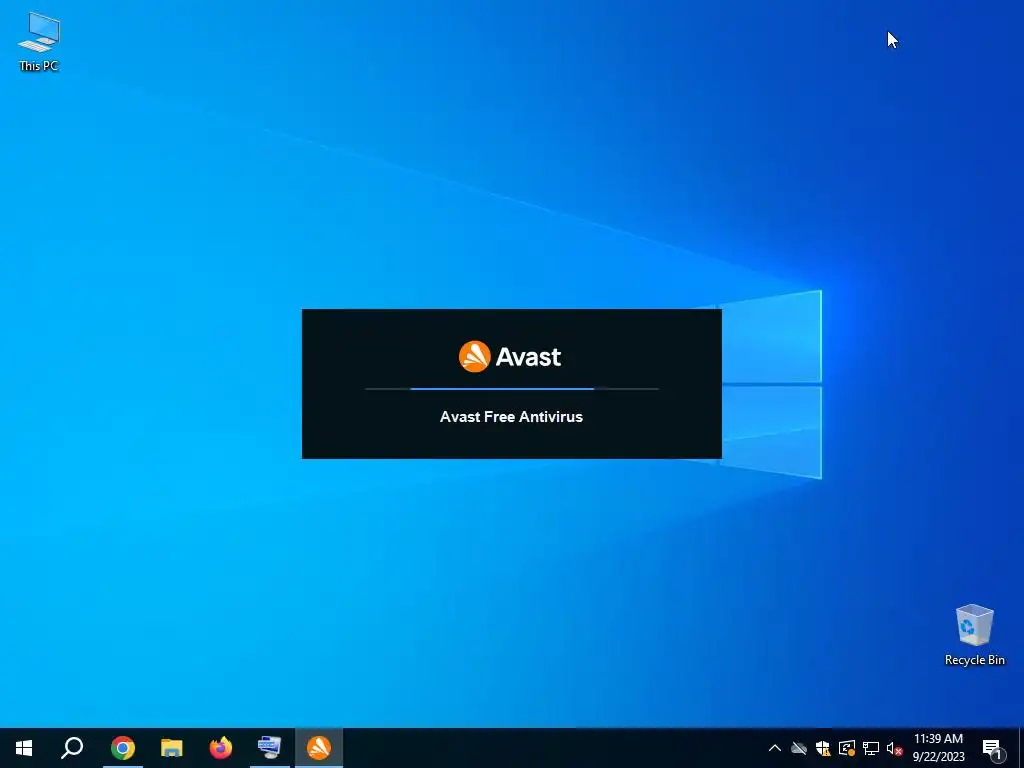The height and width of the screenshot is (768, 1024).
Task: Show hidden system tray icons
Action: pos(775,748)
